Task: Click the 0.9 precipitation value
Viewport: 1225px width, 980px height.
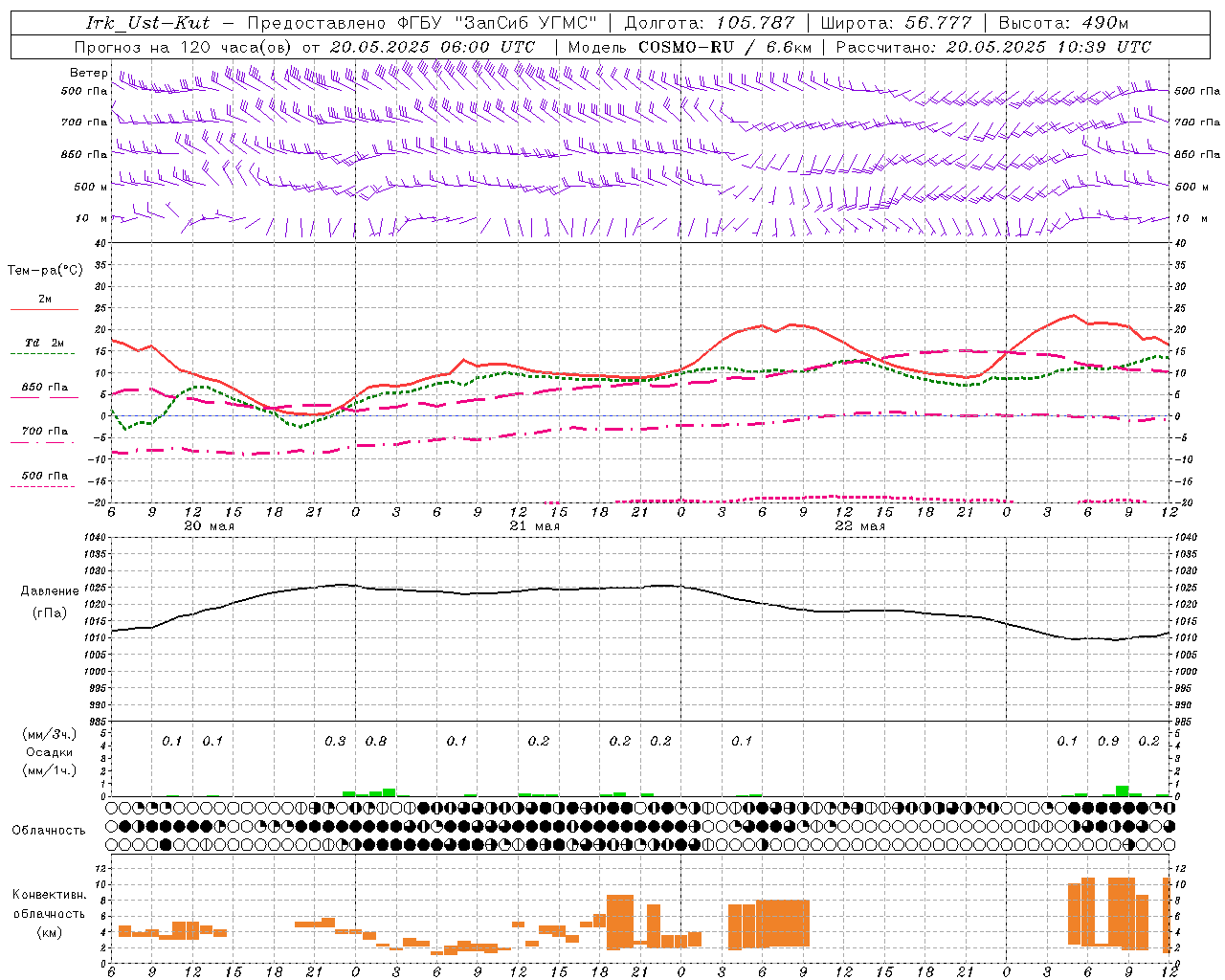Action: (1108, 741)
